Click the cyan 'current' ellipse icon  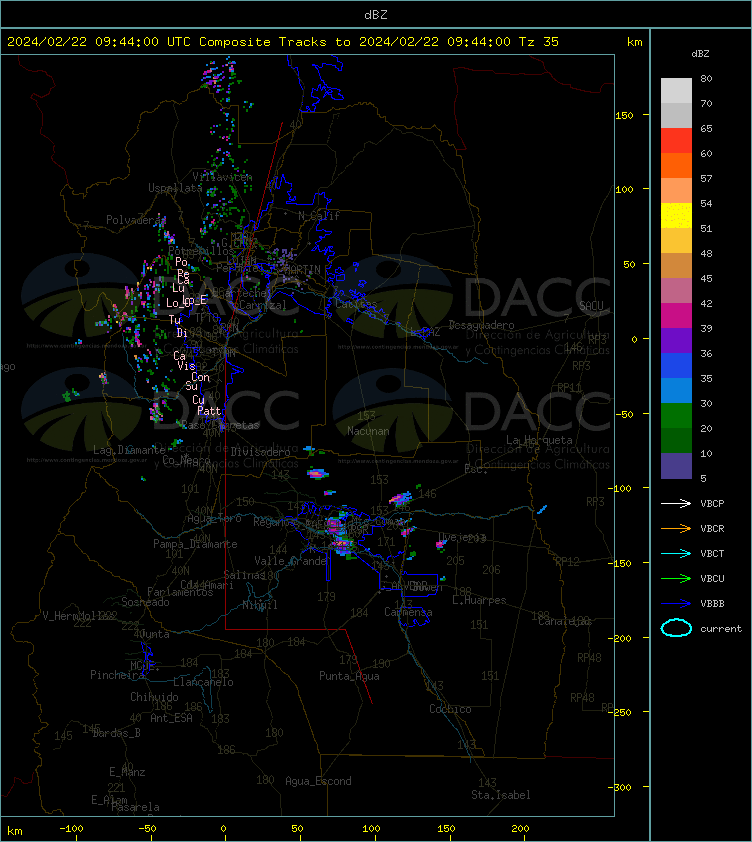[x=676, y=628]
